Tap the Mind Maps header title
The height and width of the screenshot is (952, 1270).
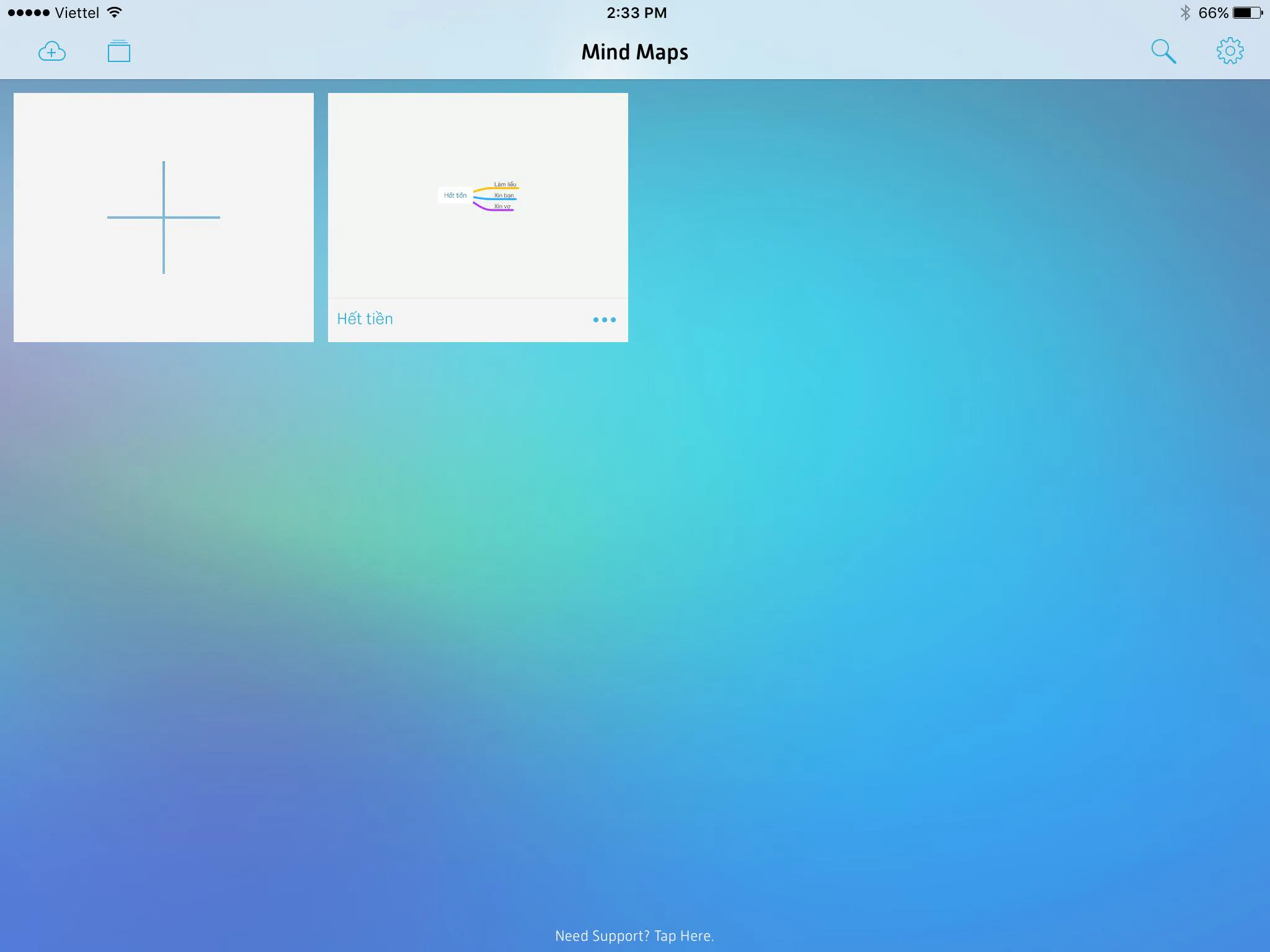click(635, 52)
